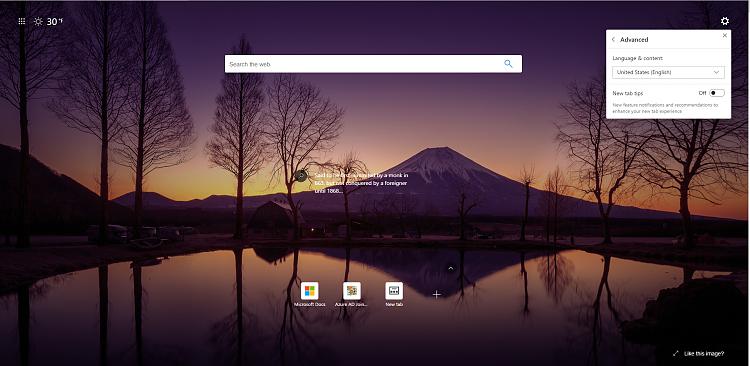Open the weather widget showing 30°F

coord(48,21)
